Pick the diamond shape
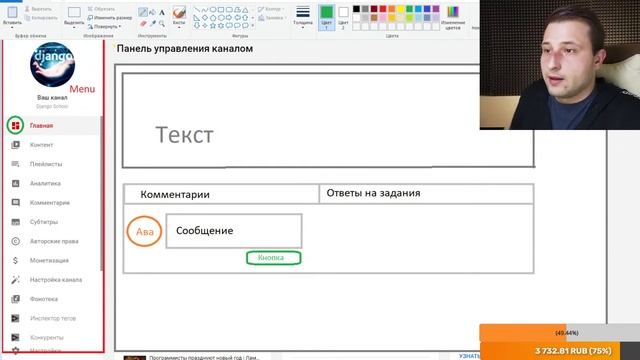Viewport: 640px width, 360px height. coord(204,18)
